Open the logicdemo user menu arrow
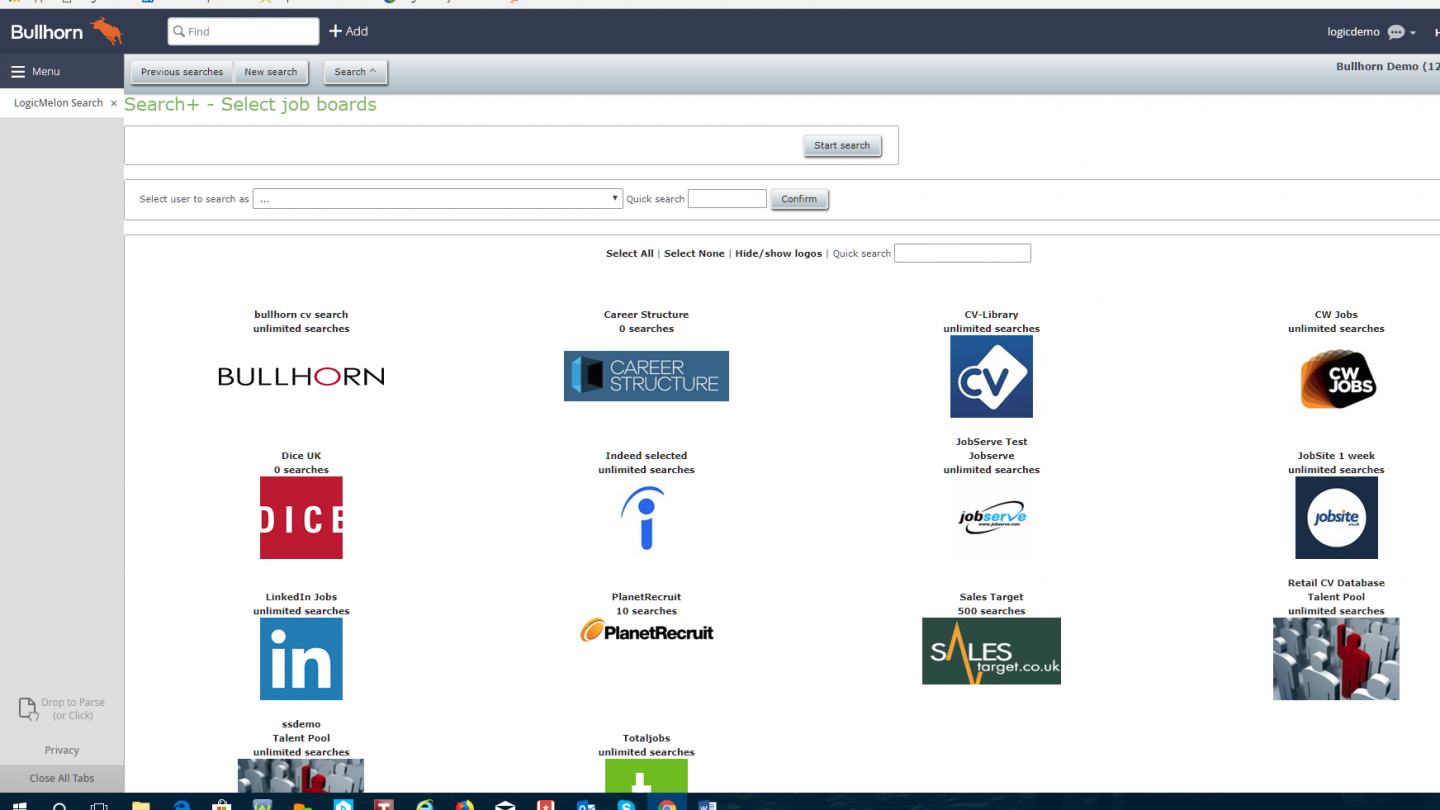The height and width of the screenshot is (810, 1440). pos(1413,33)
